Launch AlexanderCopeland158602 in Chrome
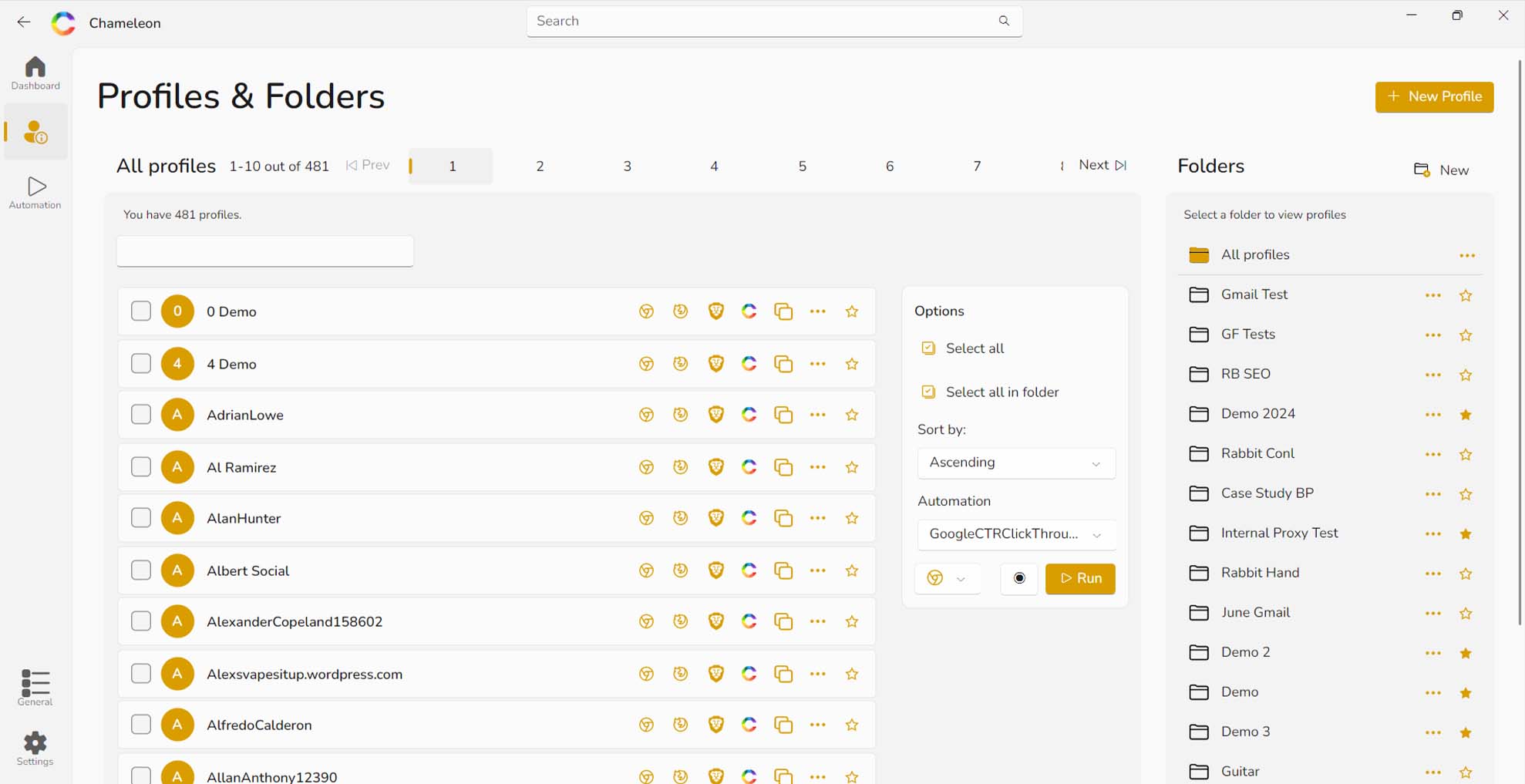Viewport: 1525px width, 784px height. (x=646, y=621)
